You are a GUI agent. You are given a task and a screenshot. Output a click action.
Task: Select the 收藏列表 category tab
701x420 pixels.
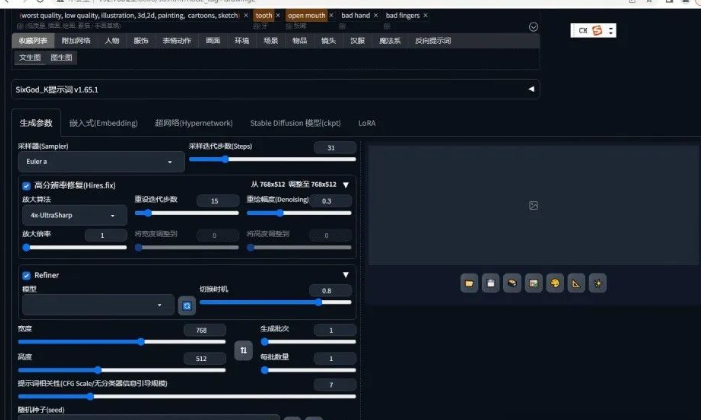pos(33,41)
